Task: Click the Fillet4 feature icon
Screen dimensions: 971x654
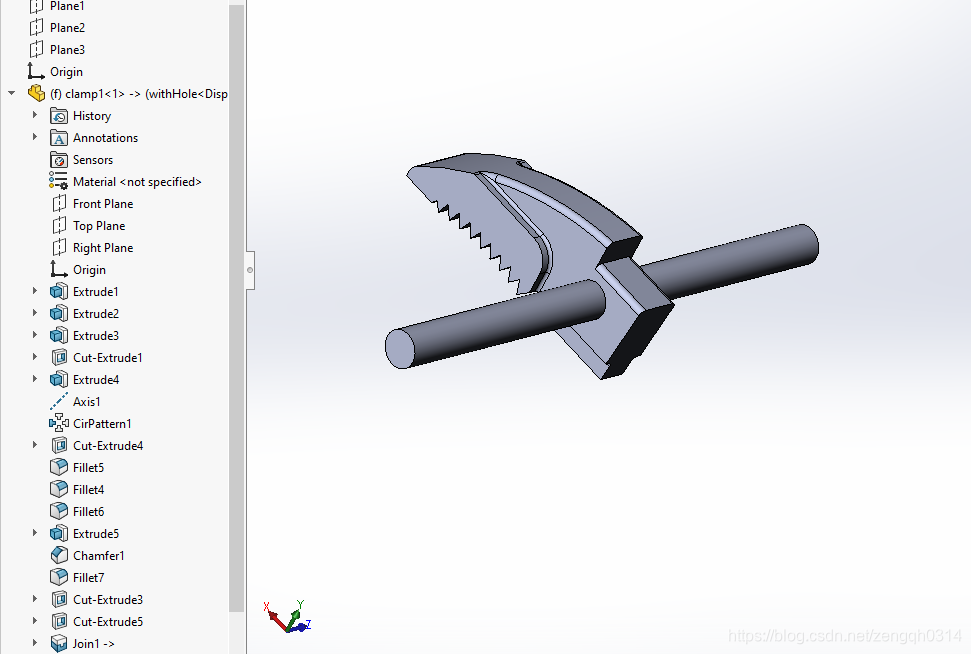Action: 59,489
